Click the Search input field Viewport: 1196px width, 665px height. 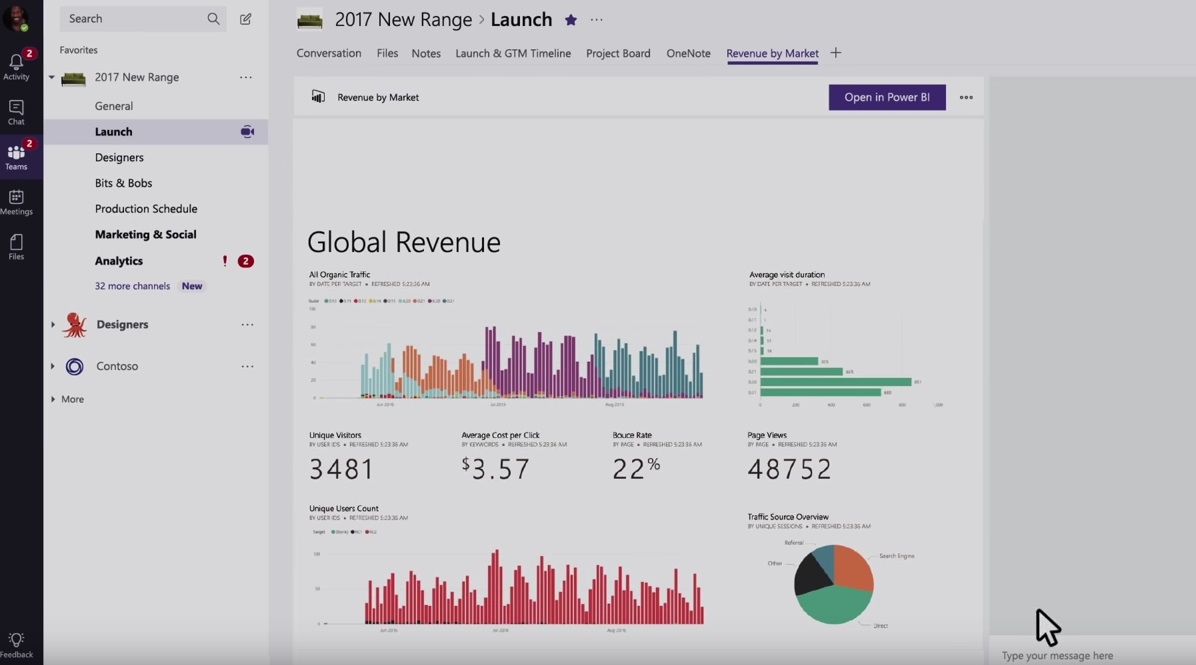141,18
